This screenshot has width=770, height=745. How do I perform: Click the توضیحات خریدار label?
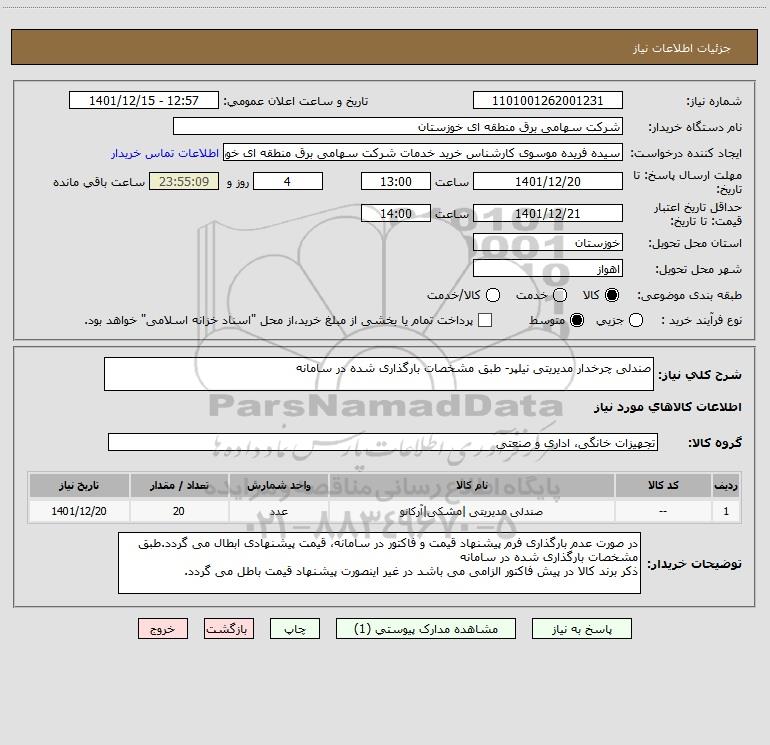click(x=694, y=564)
